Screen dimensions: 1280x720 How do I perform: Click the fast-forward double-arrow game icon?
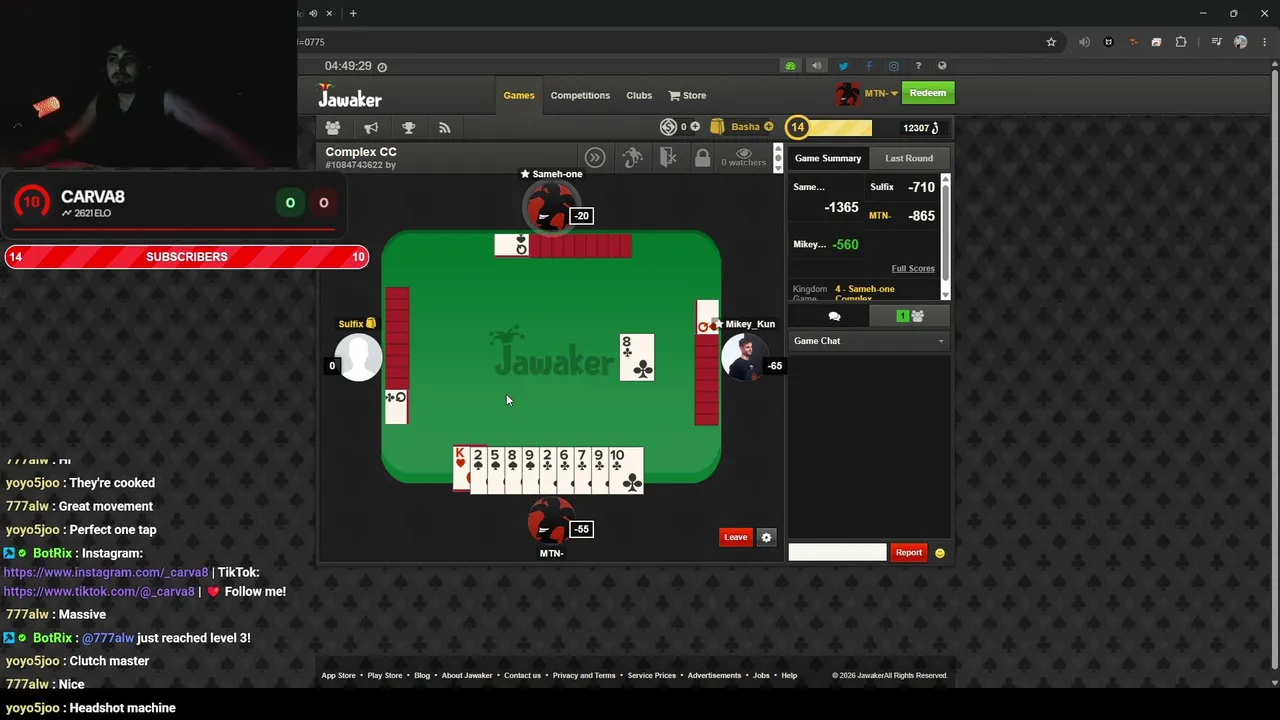(595, 158)
